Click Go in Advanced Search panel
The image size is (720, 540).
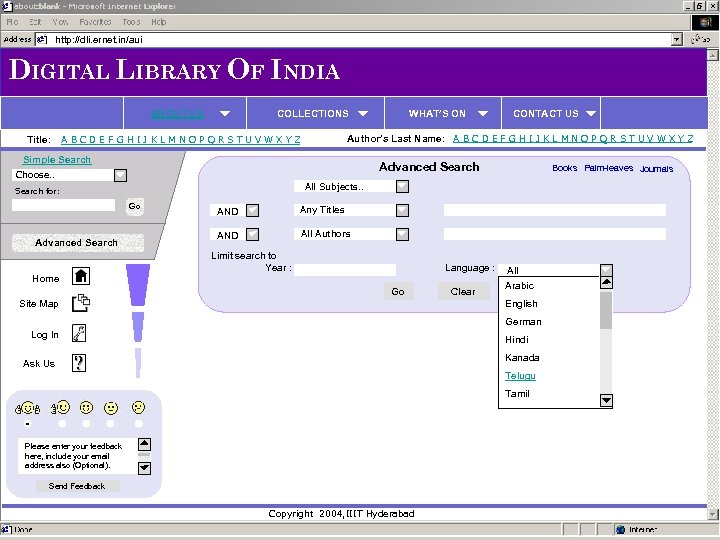(398, 292)
